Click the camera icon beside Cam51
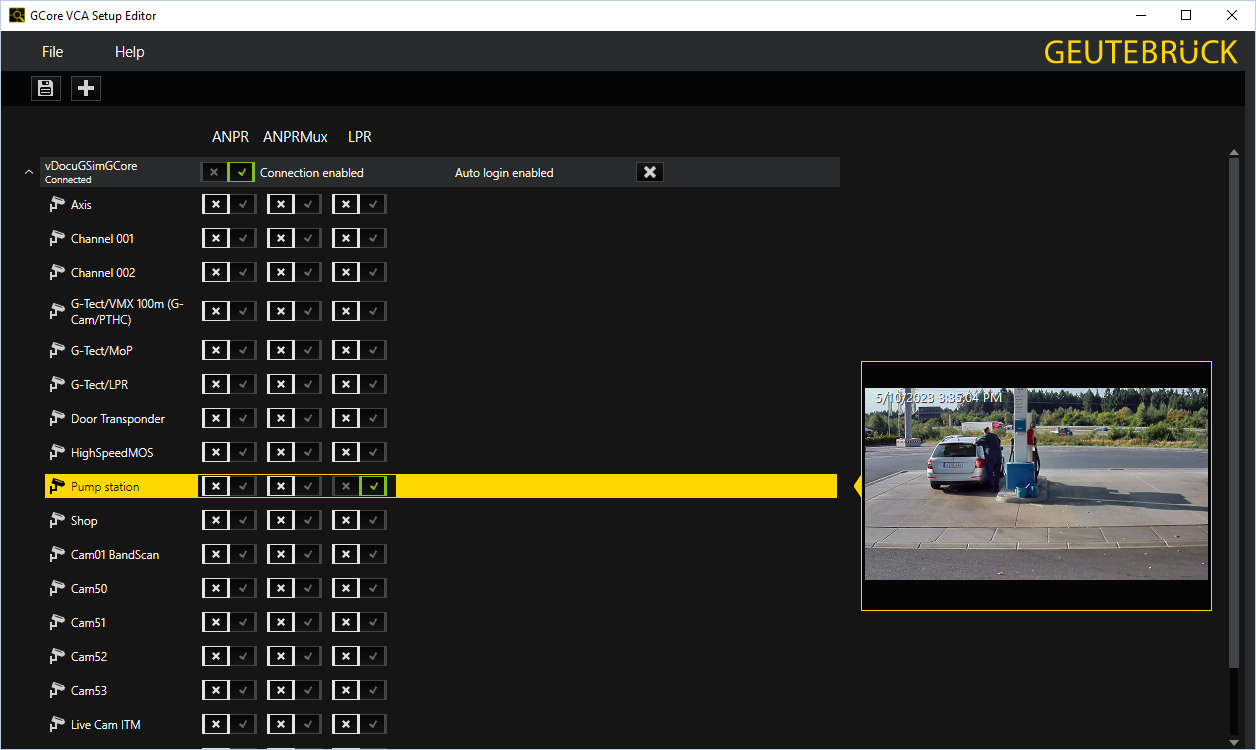This screenshot has width=1256, height=750. [57, 623]
